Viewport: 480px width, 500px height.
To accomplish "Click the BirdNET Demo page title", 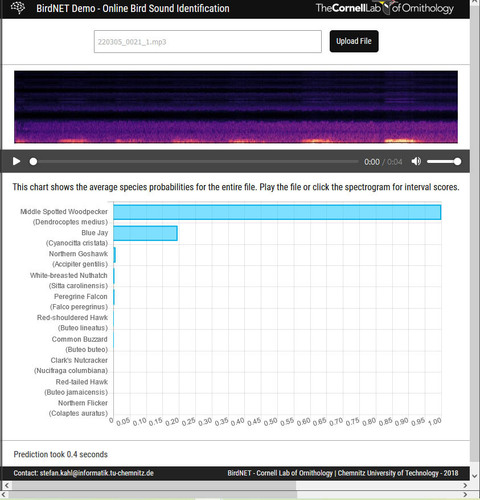I will 133,8.
